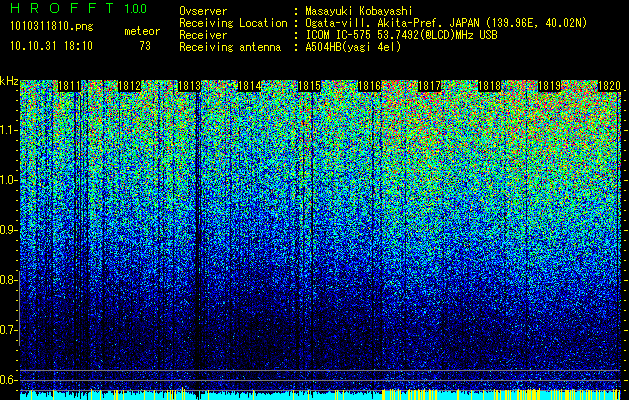Click the name Masayuki Kobayashi
629x400 pixels.
[359, 11]
